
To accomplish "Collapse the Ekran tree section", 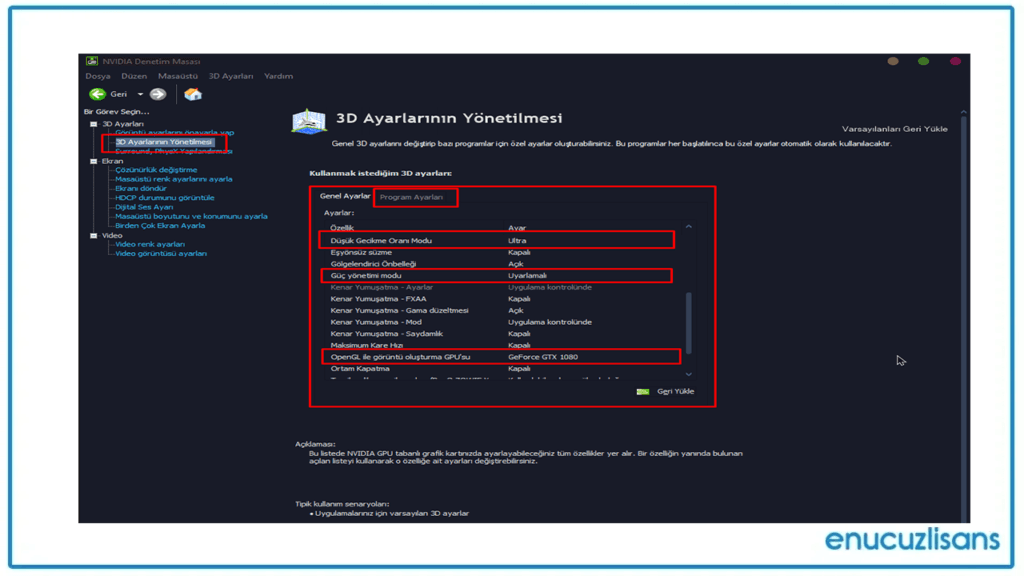I will coord(93,160).
